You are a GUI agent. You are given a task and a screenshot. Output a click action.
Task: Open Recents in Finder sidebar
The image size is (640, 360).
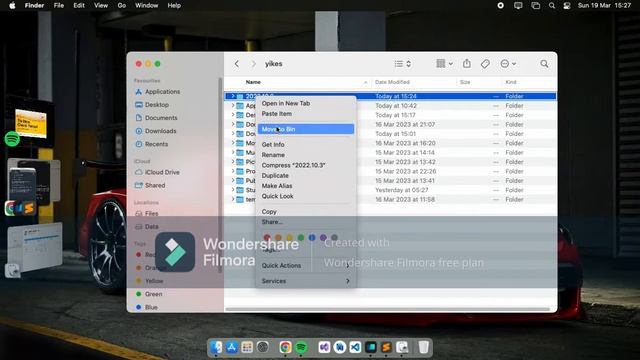click(151, 144)
